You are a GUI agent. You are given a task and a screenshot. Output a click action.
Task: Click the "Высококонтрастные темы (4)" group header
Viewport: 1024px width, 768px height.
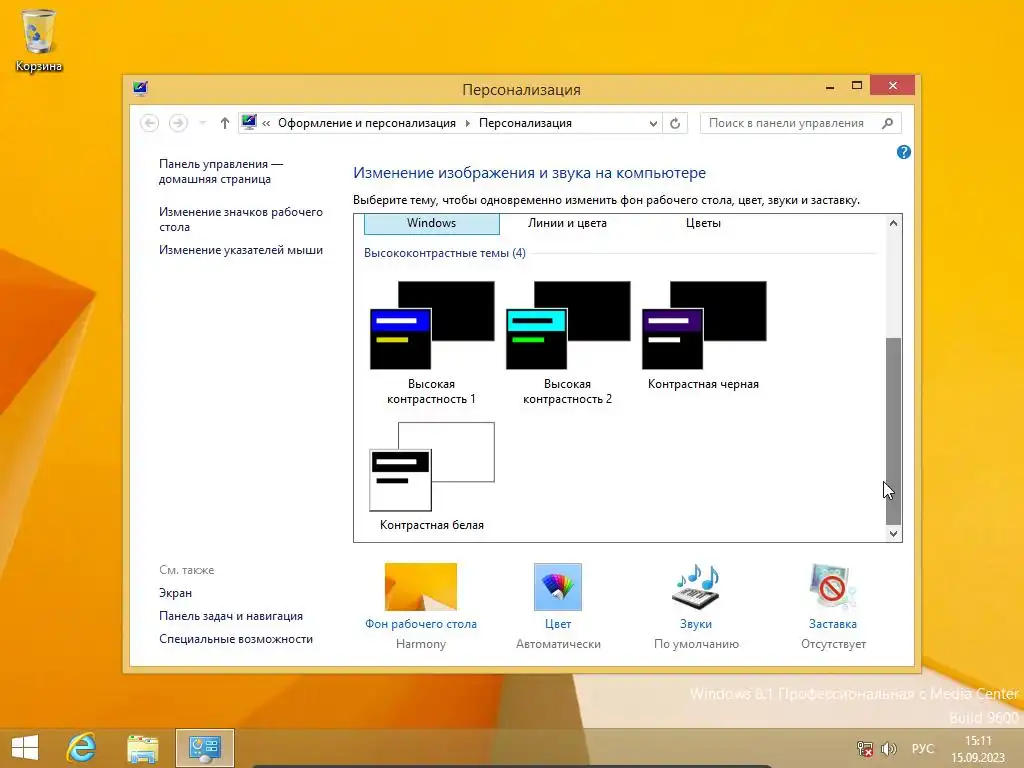pos(445,253)
